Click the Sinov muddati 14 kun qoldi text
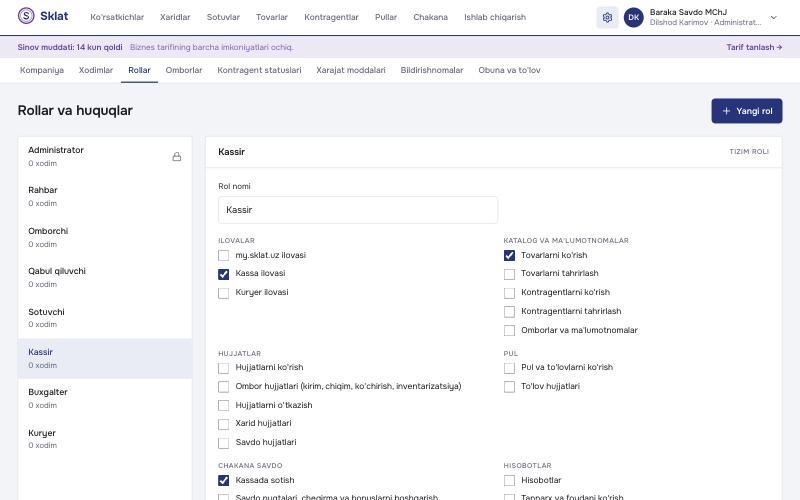The width and height of the screenshot is (800, 500). pyautogui.click(x=70, y=47)
